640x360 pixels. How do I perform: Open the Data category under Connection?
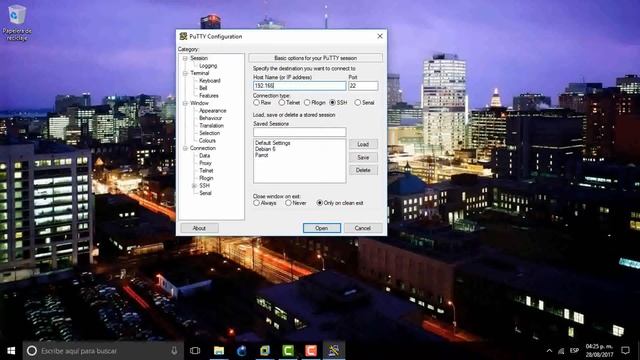coord(204,156)
